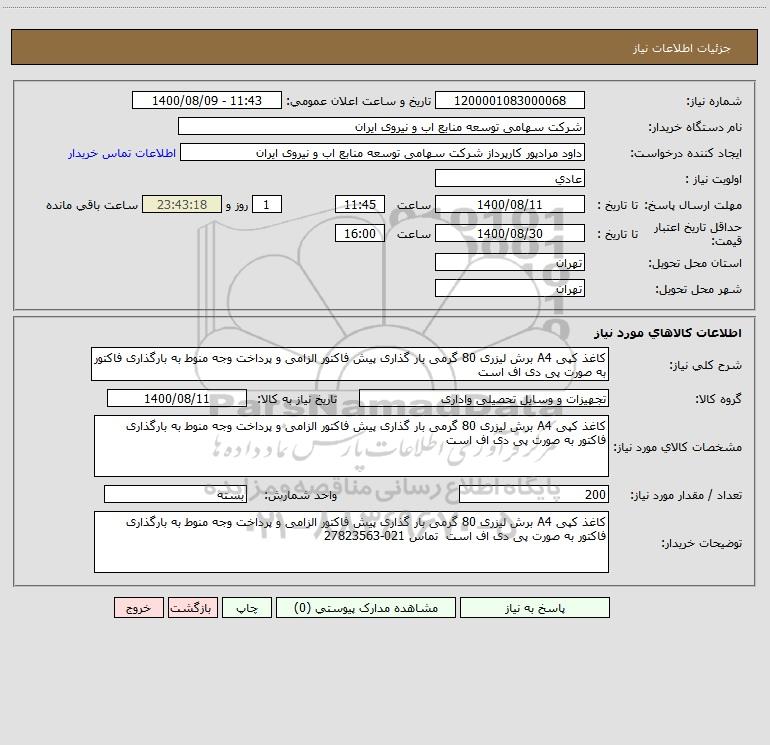This screenshot has width=770, height=745.
Task: Click 'گروه کالا:' label
Action: tap(718, 399)
